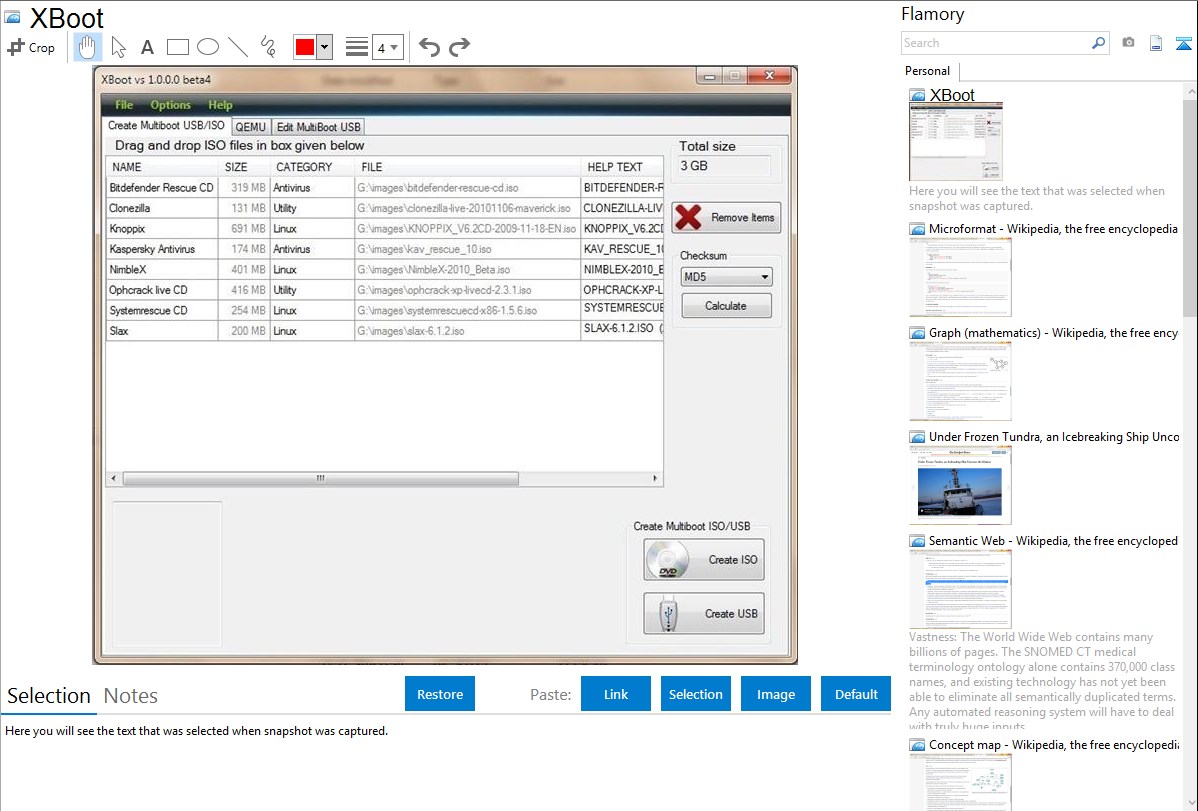Click the Concept map entry icon
The width and height of the screenshot is (1198, 811).
pyautogui.click(x=917, y=745)
